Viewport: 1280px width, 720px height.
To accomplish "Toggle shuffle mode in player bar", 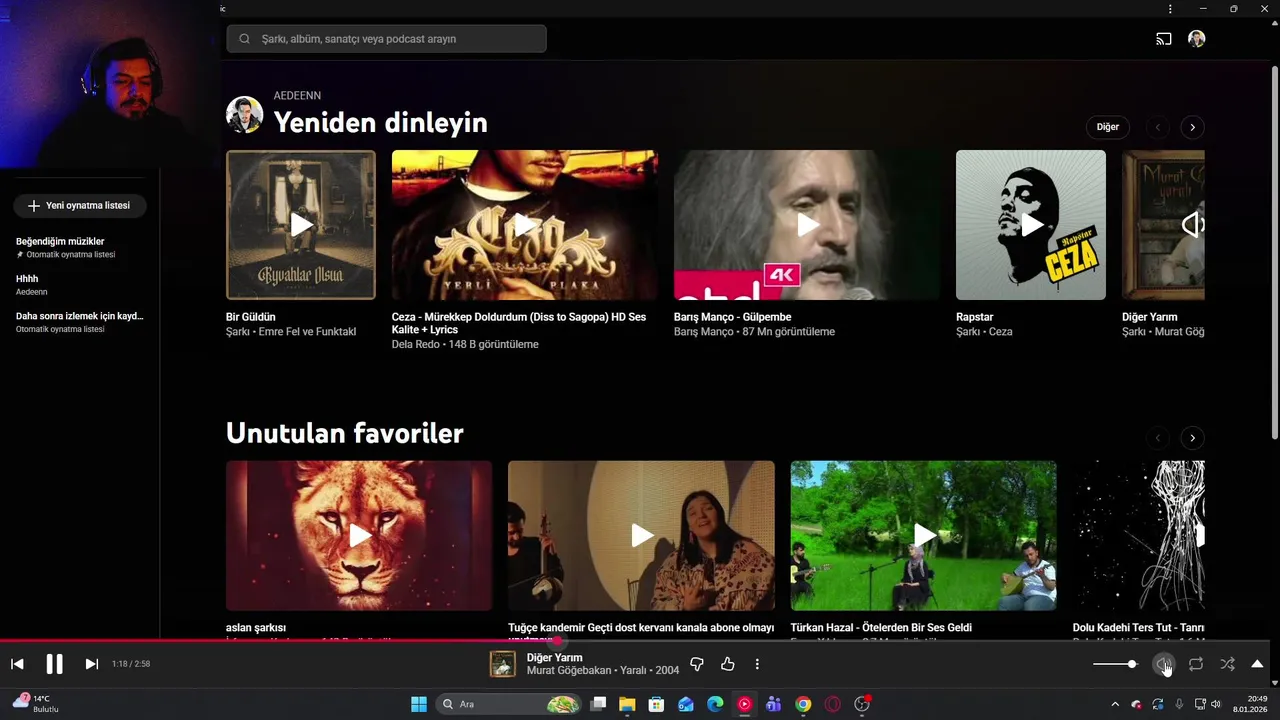I will coord(1227,664).
